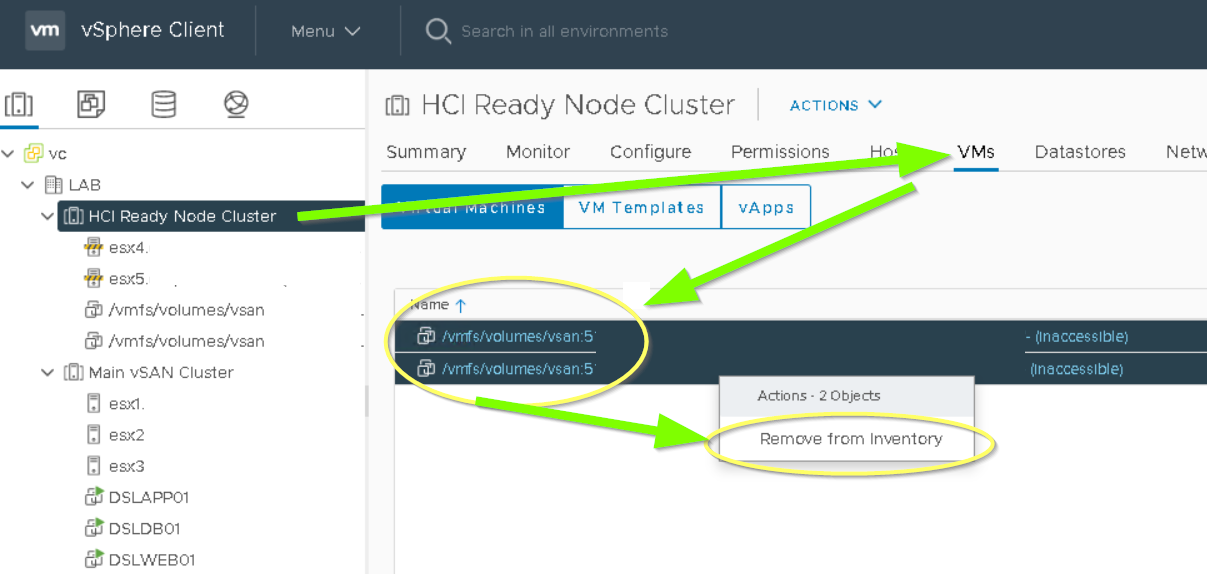The width and height of the screenshot is (1207, 574).
Task: Click cluster icon beside HCI Ready Node Cluster title
Action: pos(397,105)
